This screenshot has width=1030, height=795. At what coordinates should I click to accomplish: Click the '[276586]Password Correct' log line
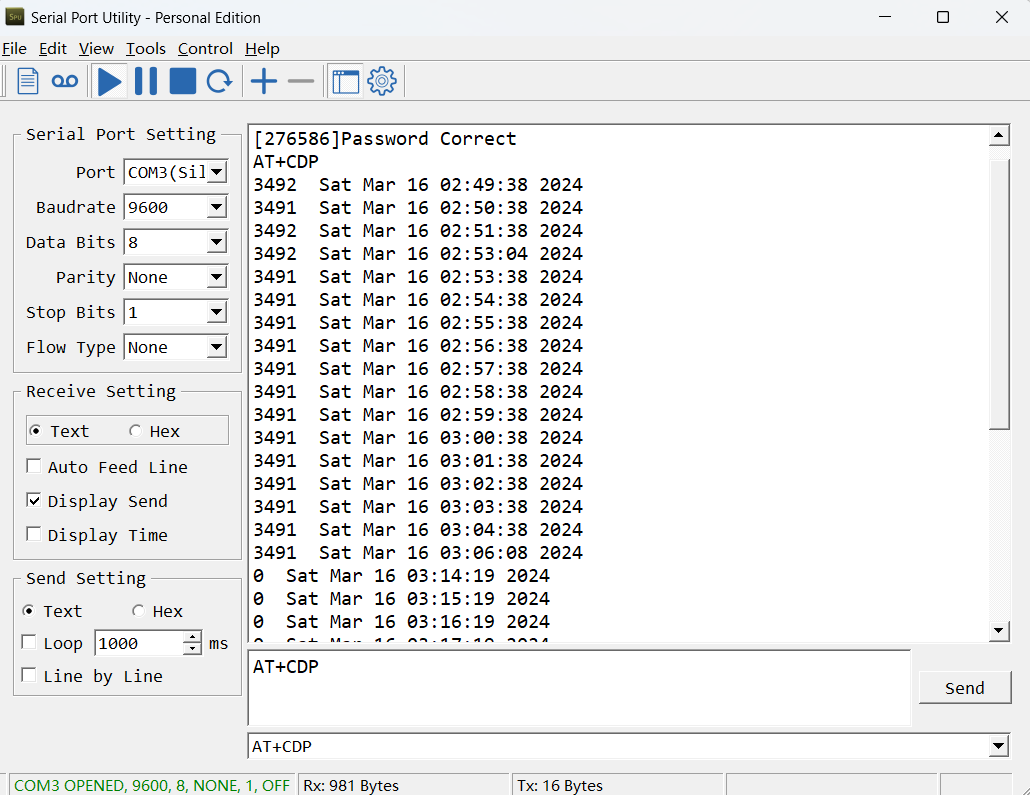385,139
